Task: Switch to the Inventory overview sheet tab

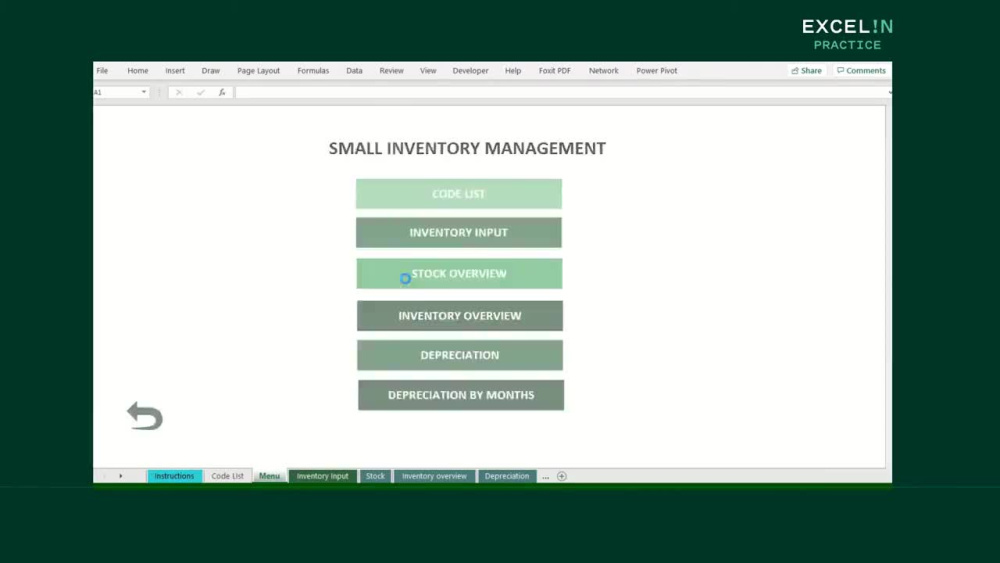Action: [434, 476]
